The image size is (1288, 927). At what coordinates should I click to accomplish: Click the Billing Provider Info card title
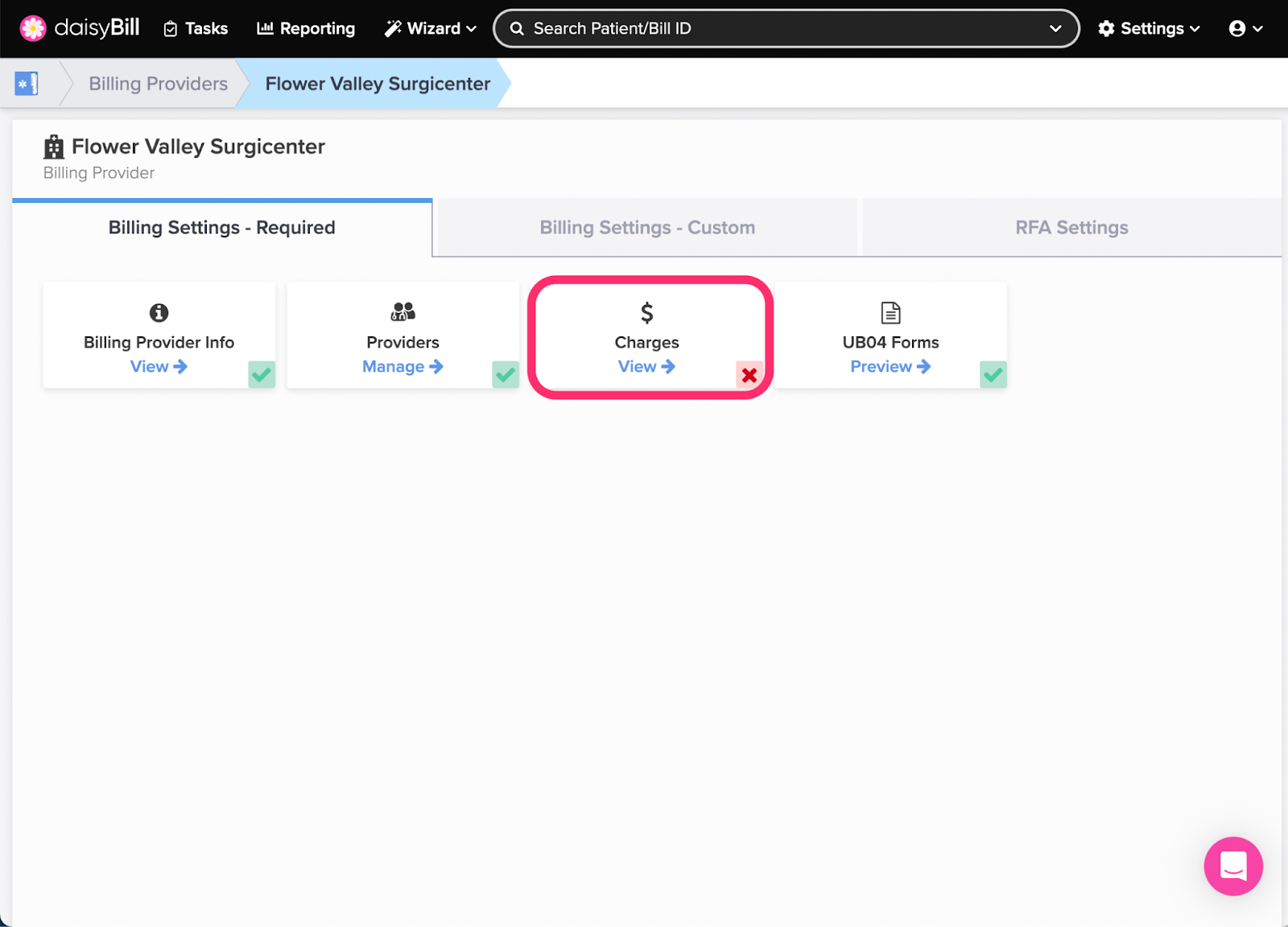point(159,342)
